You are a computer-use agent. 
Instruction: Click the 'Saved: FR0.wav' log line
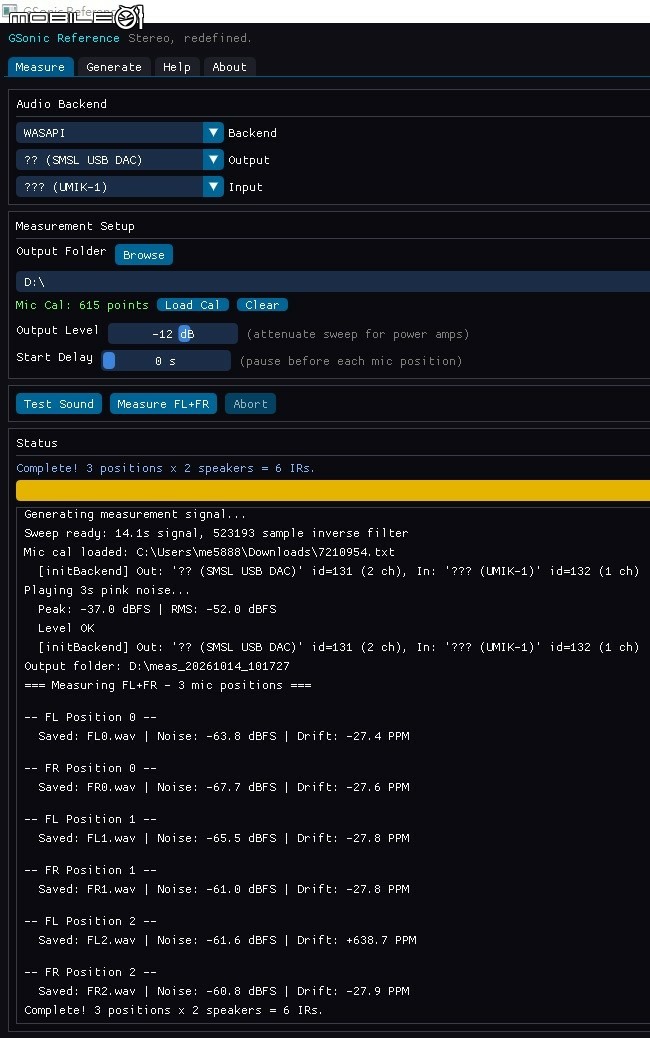[x=224, y=787]
